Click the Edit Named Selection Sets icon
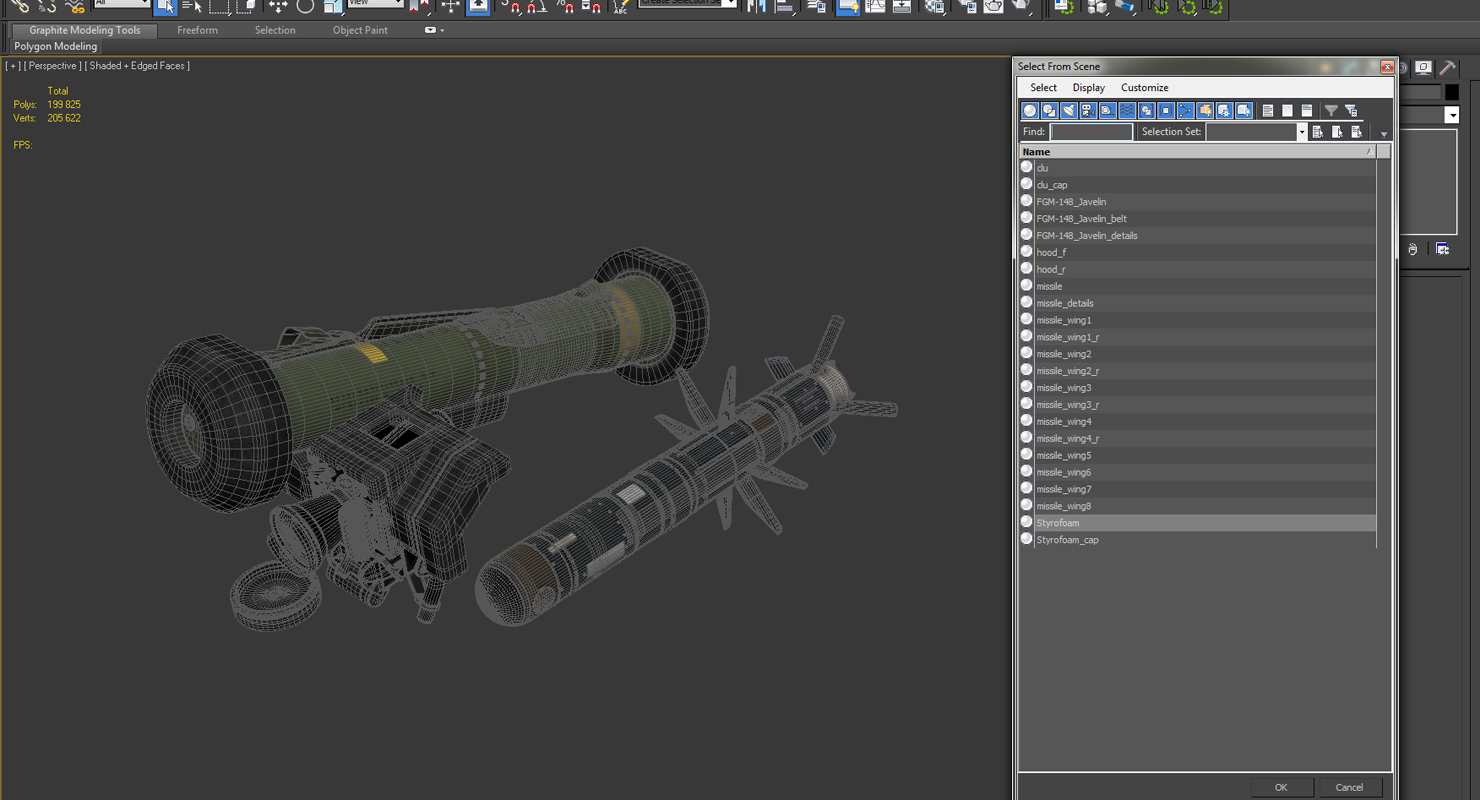 pos(620,7)
